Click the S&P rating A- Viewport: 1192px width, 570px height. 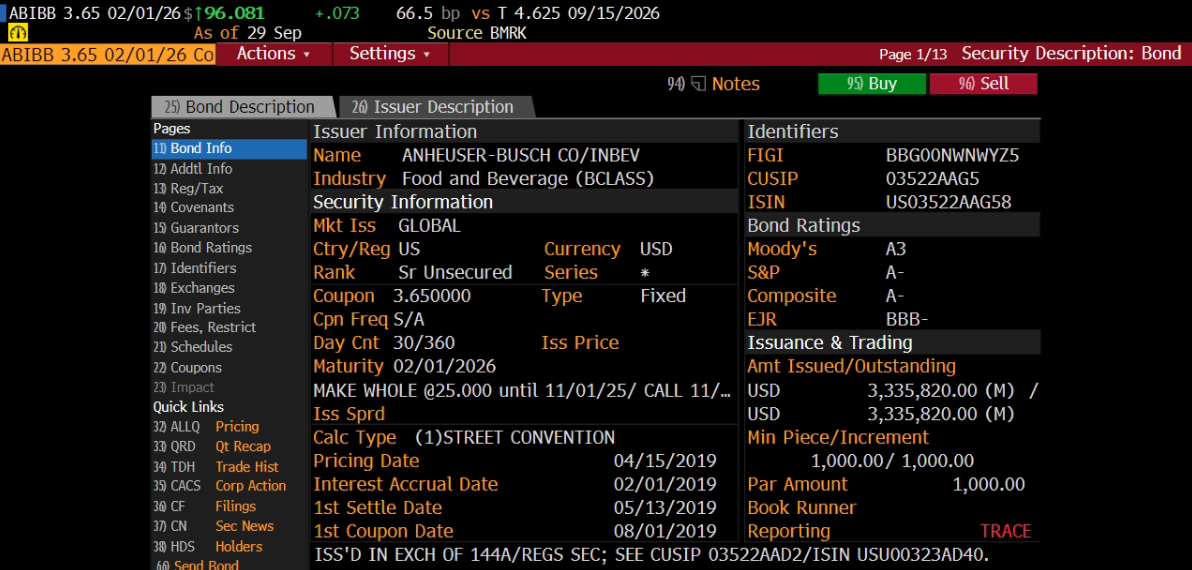point(895,273)
